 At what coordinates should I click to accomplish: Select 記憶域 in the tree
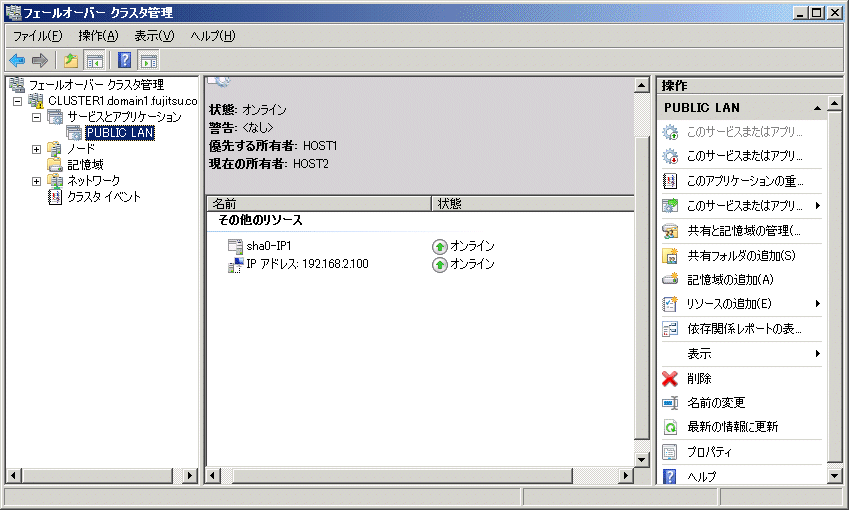tap(85, 165)
